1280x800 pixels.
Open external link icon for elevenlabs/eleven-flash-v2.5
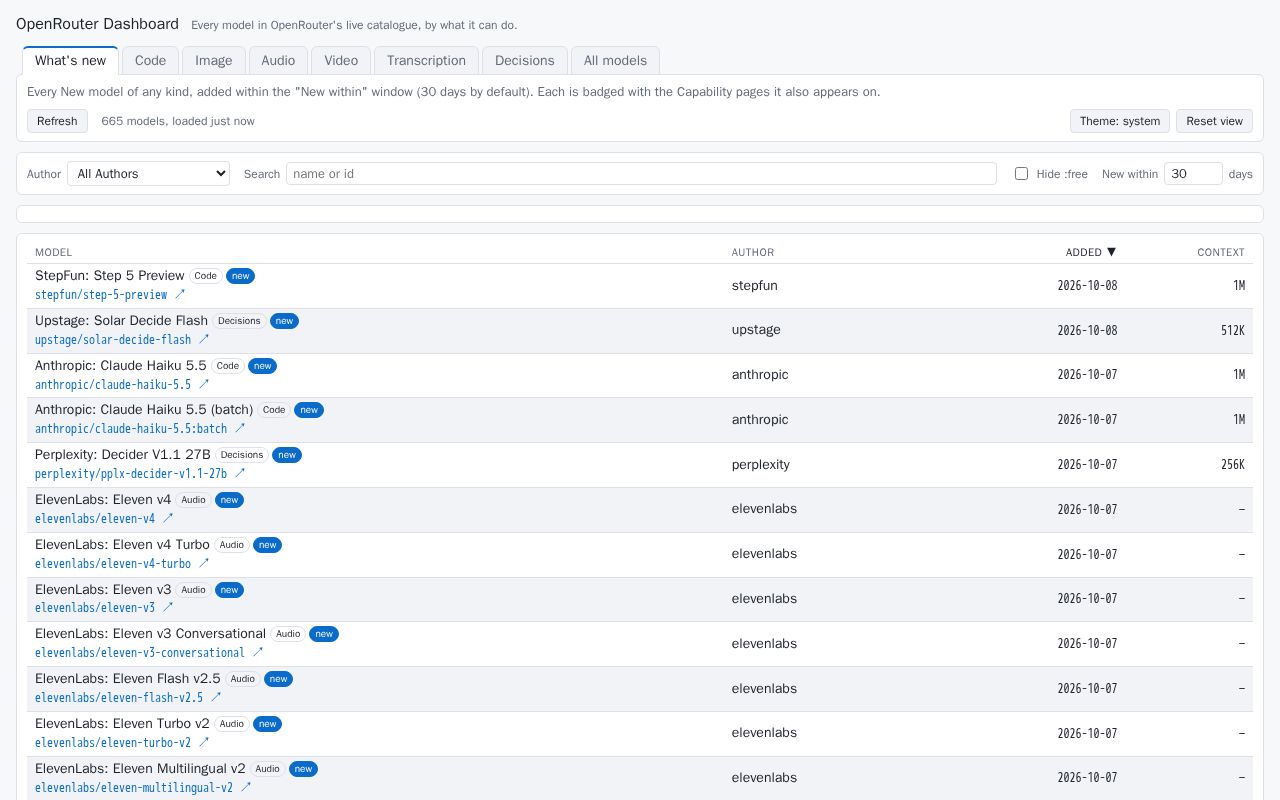(216, 698)
